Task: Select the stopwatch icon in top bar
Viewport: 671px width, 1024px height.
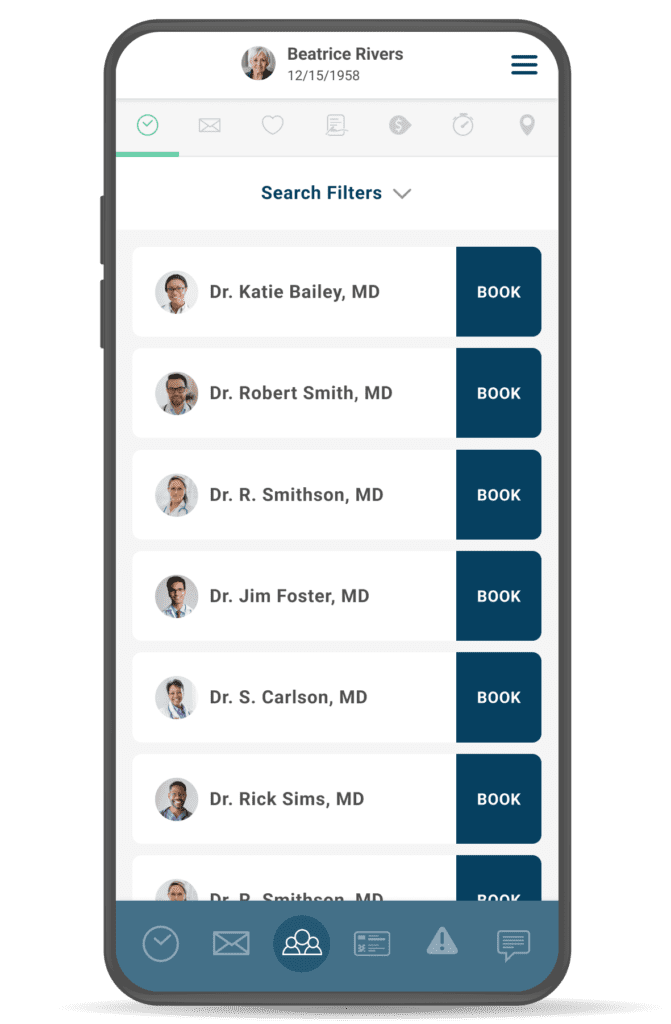Action: pyautogui.click(x=463, y=124)
